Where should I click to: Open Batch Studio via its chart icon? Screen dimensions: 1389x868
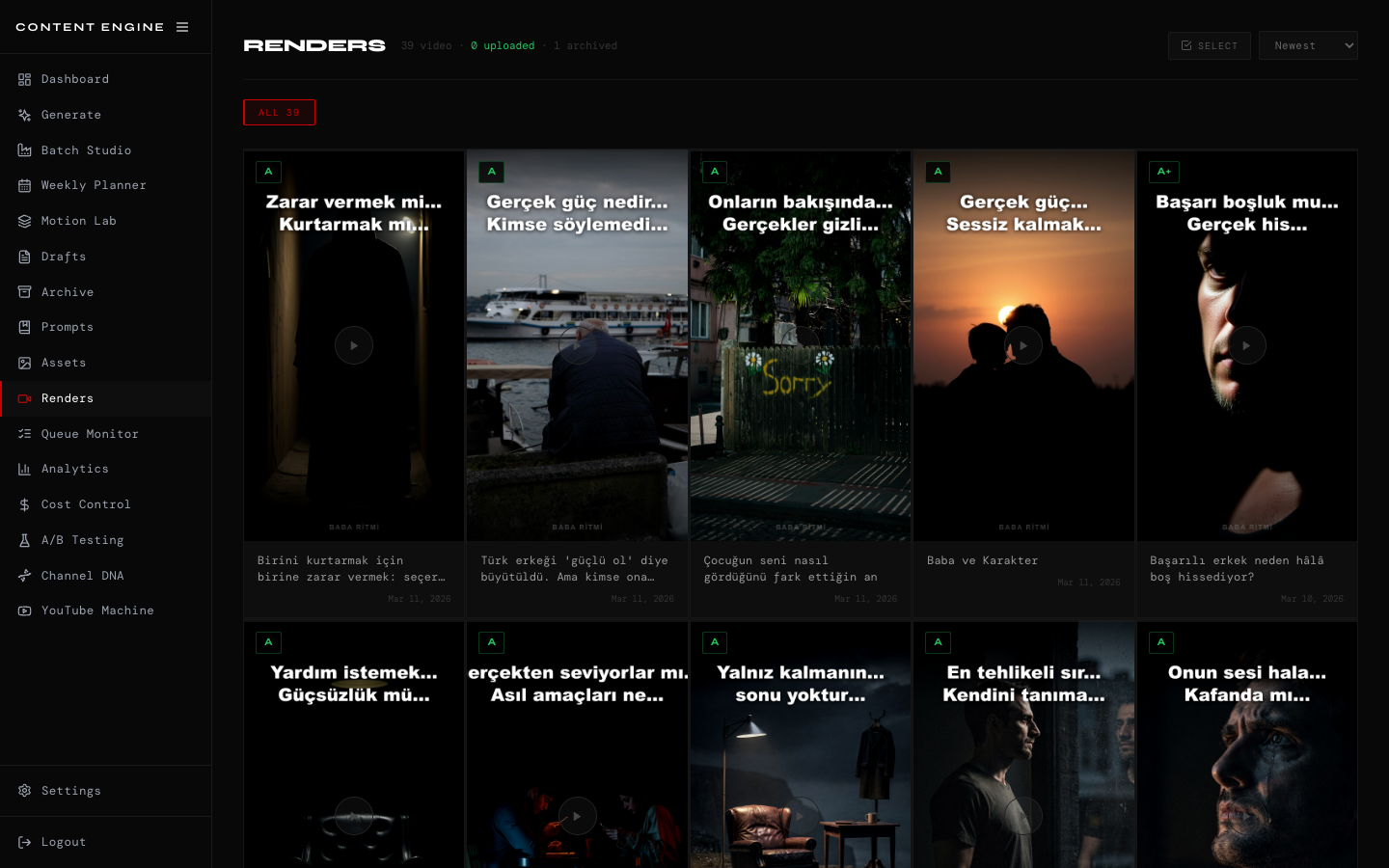(x=25, y=150)
